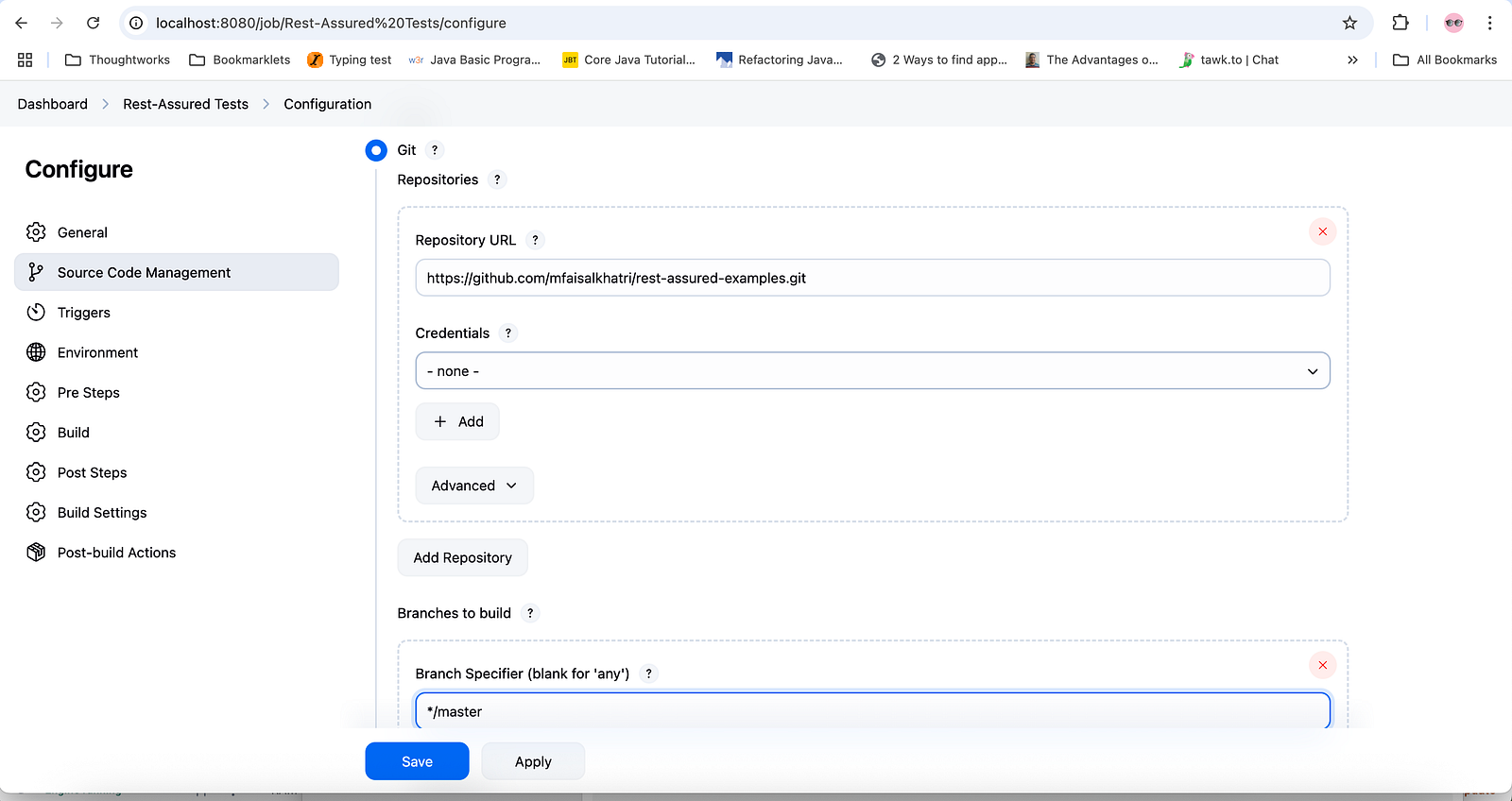Show help for Credentials
Image resolution: width=1512 pixels, height=801 pixels.
point(508,333)
